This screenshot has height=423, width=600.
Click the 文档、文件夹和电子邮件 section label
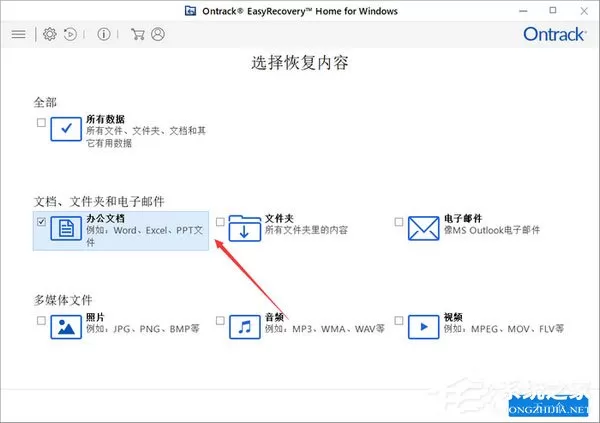pyautogui.click(x=99, y=201)
